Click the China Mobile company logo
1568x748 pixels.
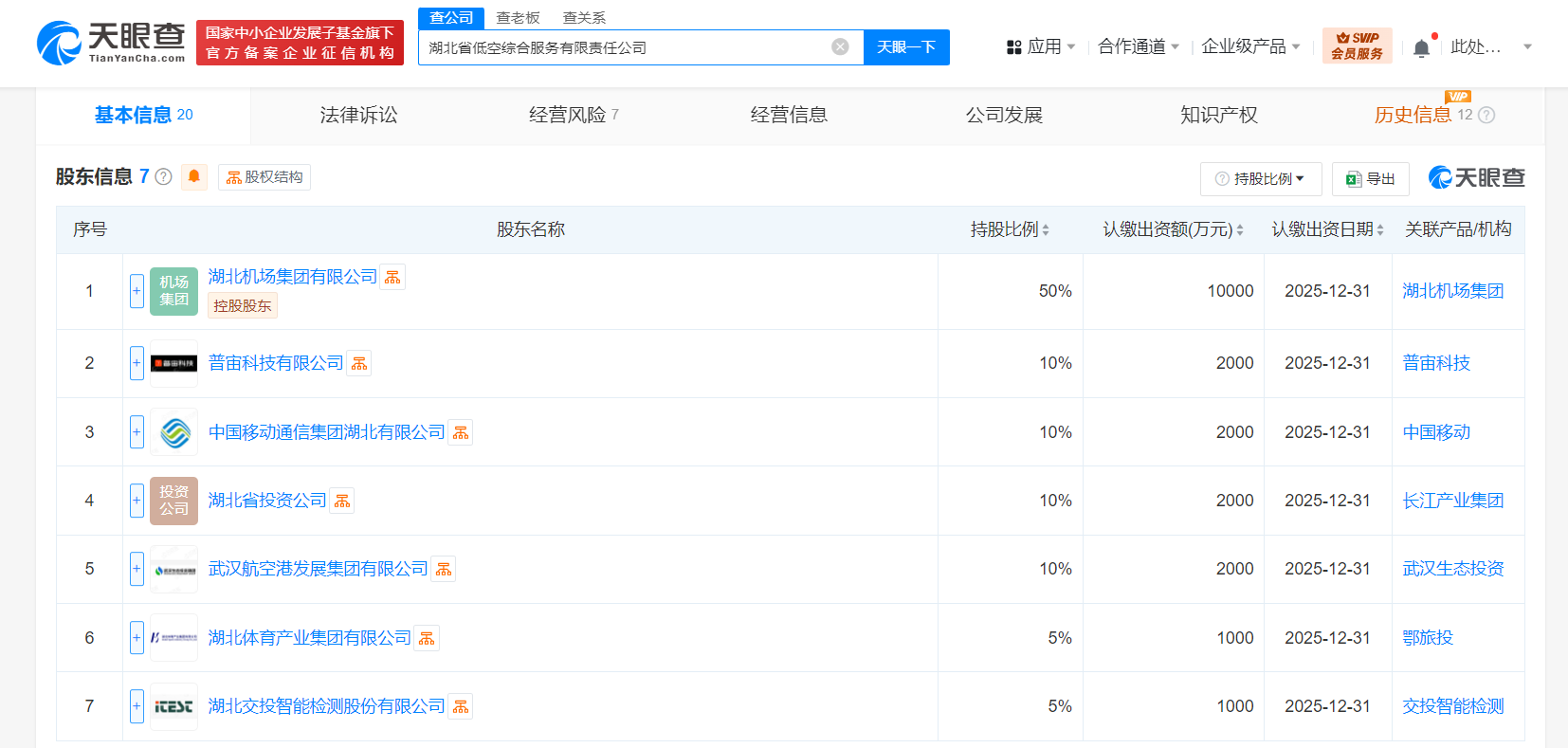click(x=173, y=432)
